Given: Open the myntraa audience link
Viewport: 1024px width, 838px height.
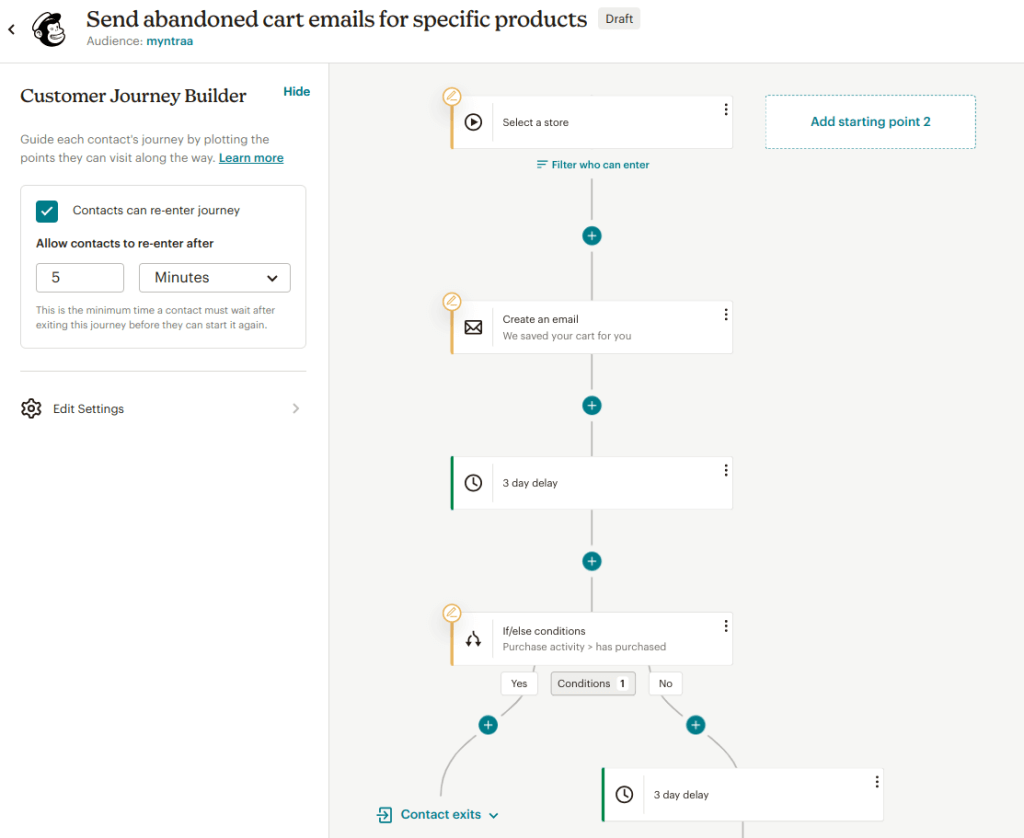Looking at the screenshot, I should coord(170,41).
